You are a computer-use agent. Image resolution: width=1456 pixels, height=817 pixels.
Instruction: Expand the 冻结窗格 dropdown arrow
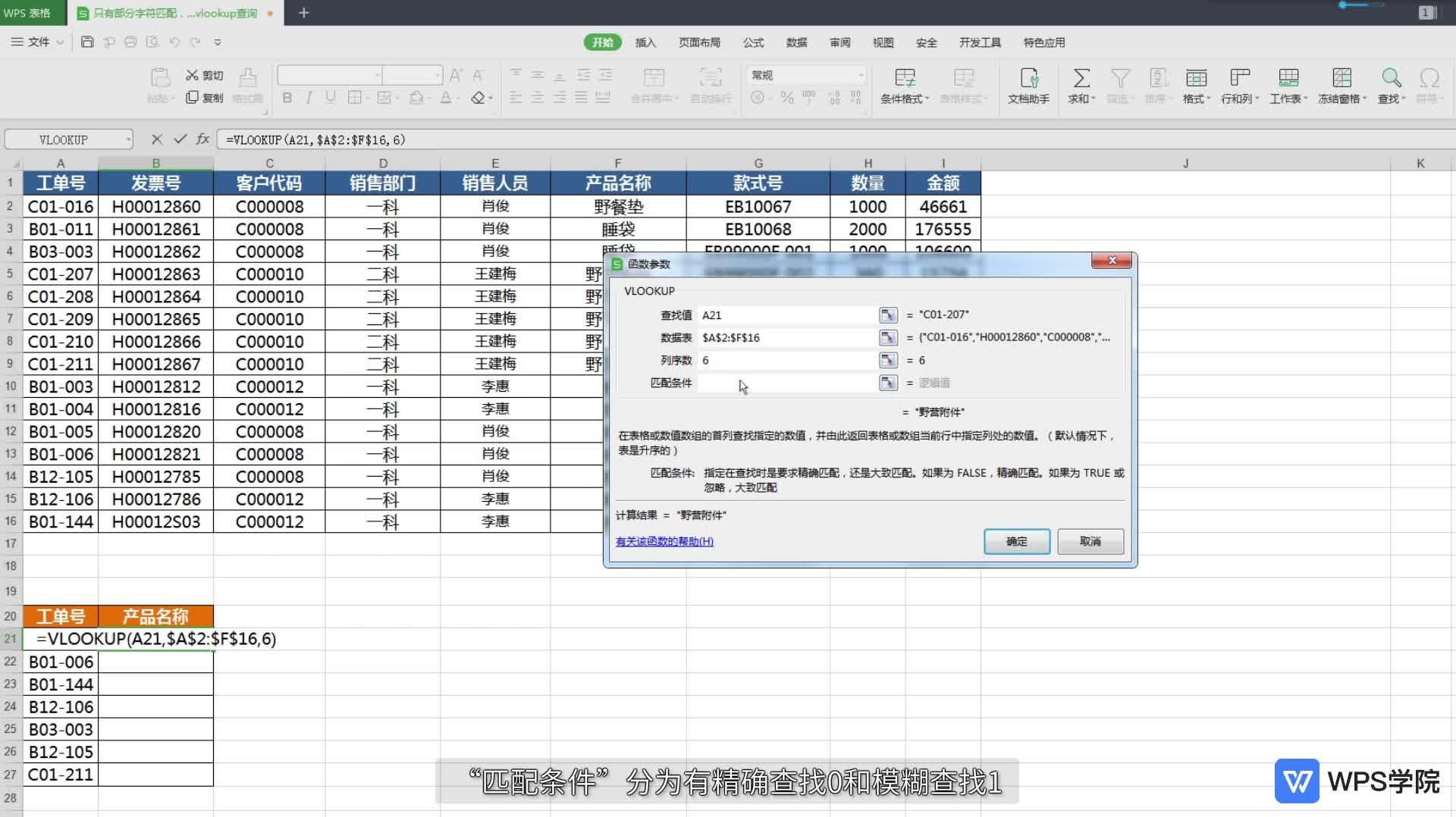[1364, 99]
